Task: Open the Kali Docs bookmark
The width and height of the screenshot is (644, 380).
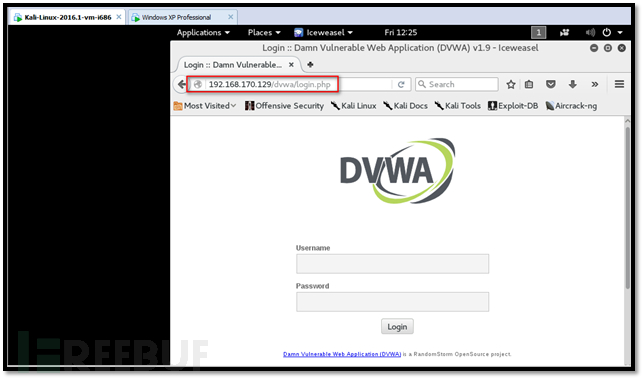Action: tap(405, 106)
